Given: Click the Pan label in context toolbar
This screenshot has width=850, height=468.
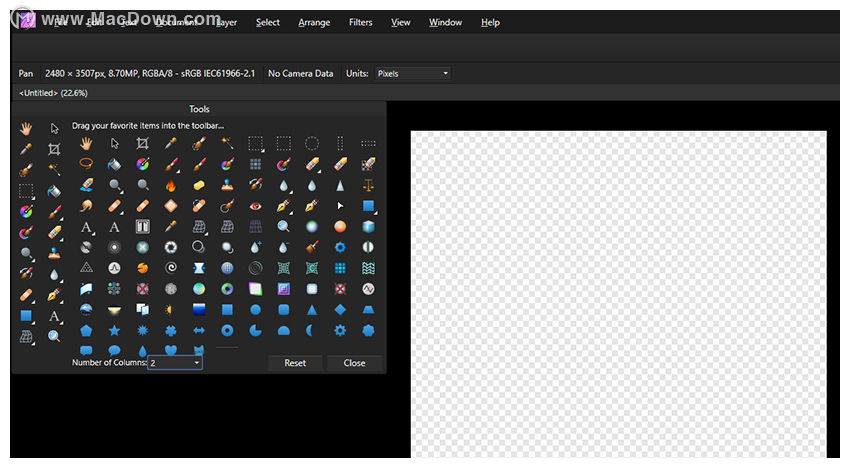Looking at the screenshot, I should click(25, 73).
